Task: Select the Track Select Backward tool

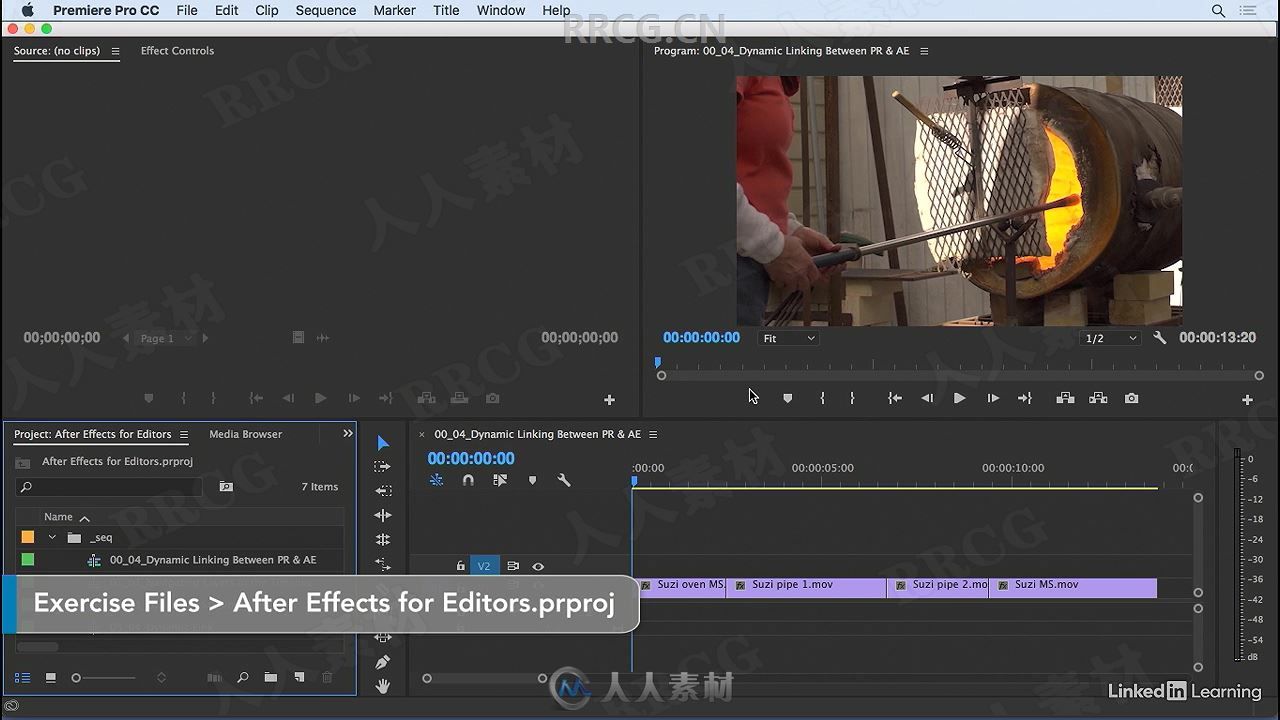Action: pyautogui.click(x=383, y=491)
